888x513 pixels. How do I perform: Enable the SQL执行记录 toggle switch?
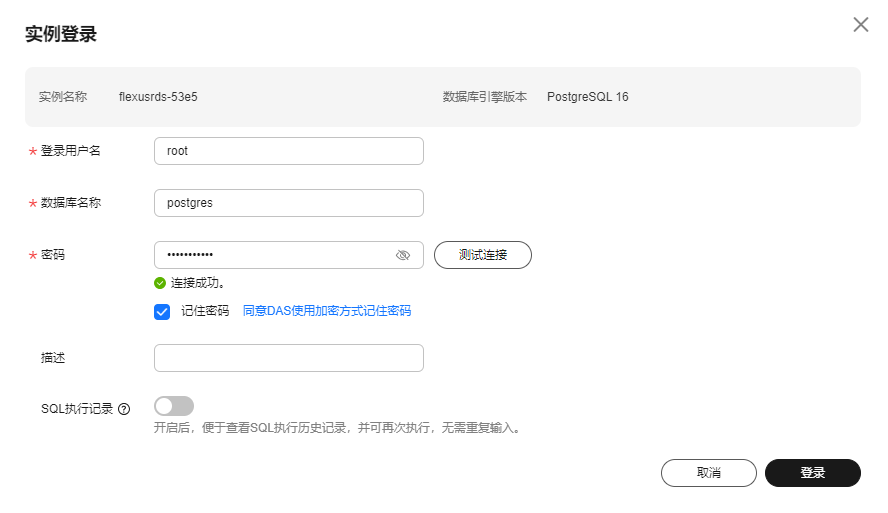point(174,406)
